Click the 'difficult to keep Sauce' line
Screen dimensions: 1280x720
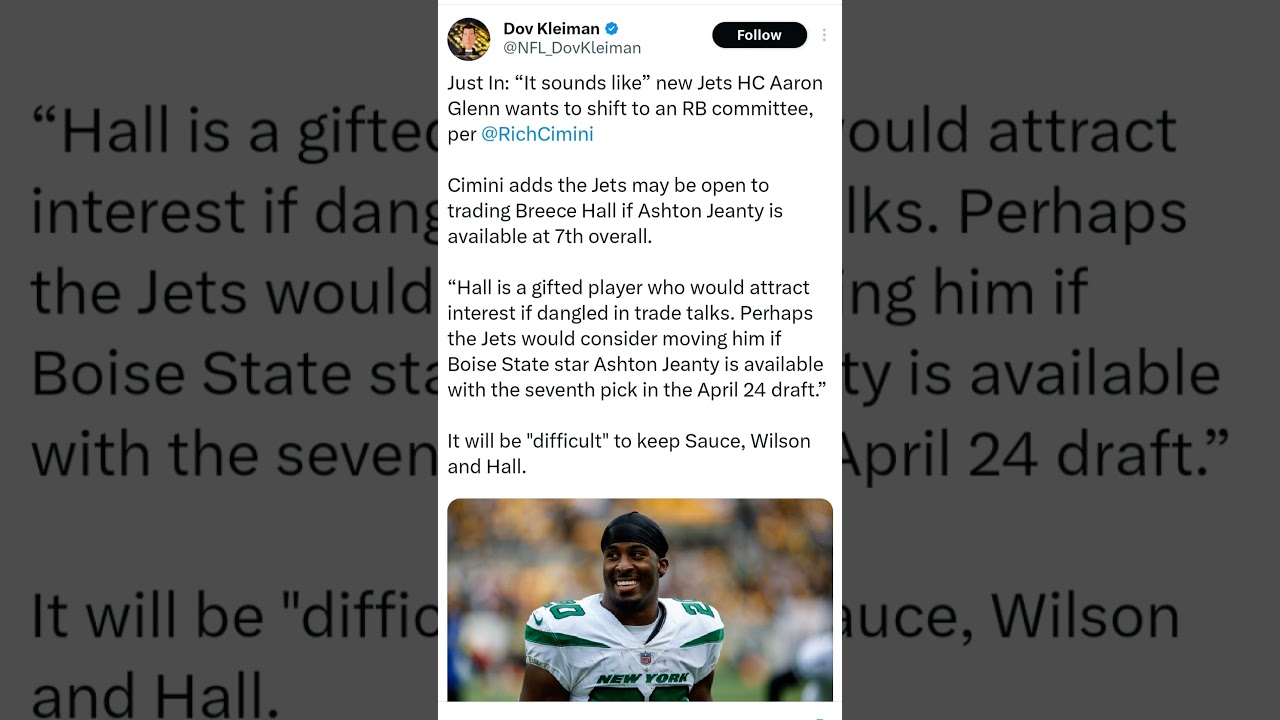click(x=629, y=454)
